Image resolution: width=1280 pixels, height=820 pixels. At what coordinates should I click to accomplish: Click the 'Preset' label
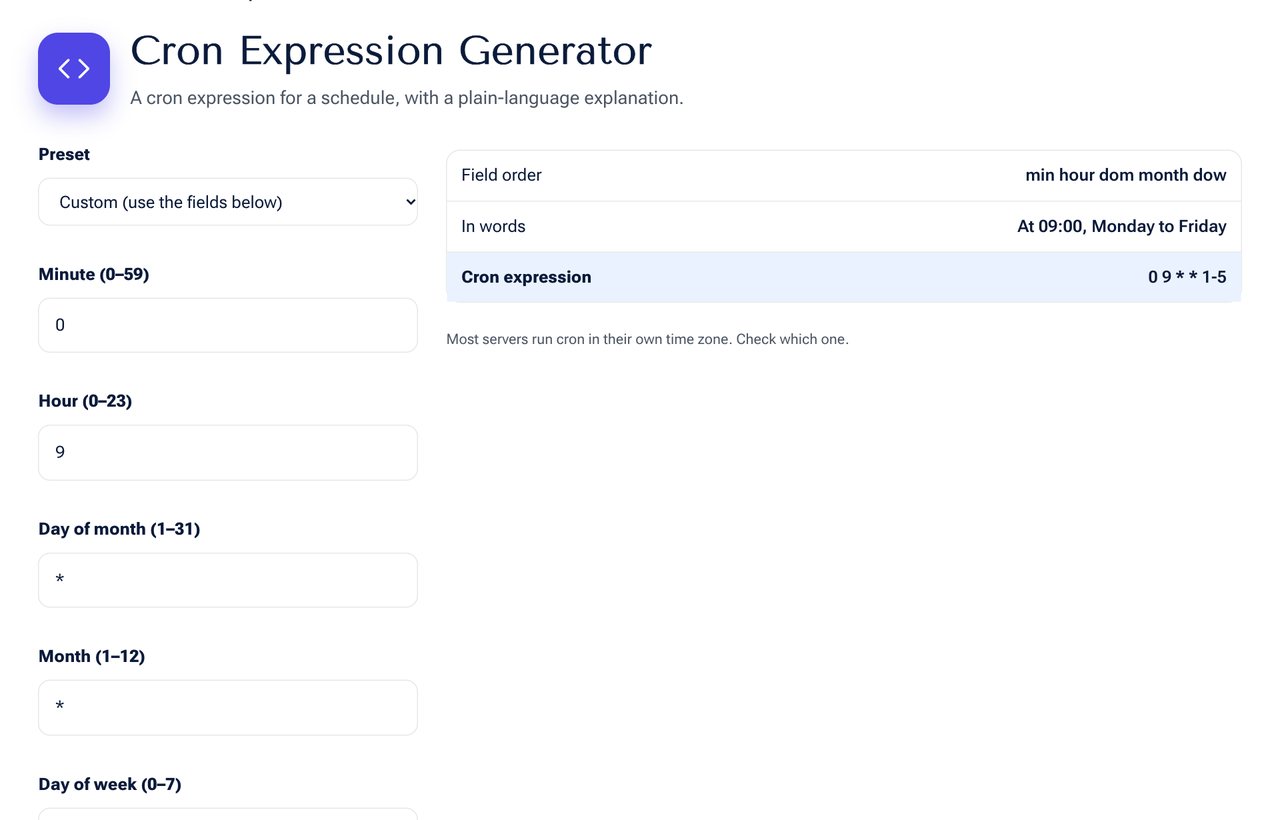coord(64,154)
